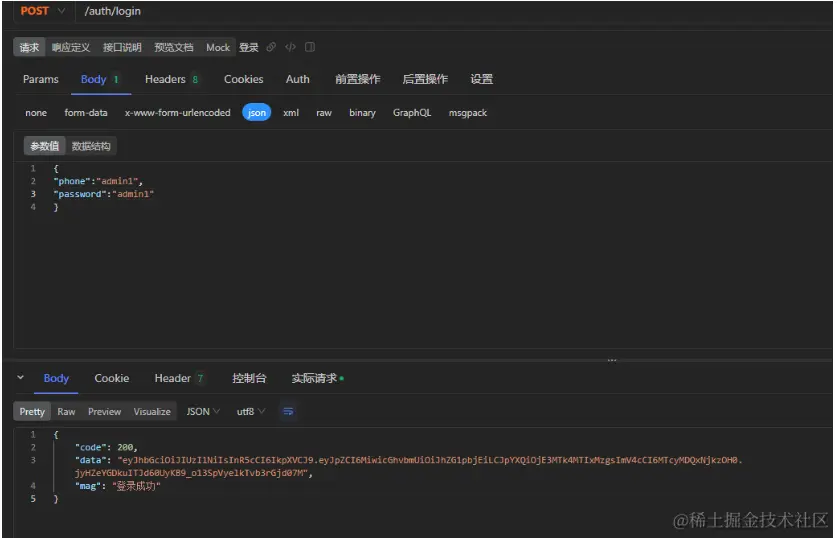Viewport: 837px width, 538px height.
Task: Open the response Body tab
Action: click(56, 378)
